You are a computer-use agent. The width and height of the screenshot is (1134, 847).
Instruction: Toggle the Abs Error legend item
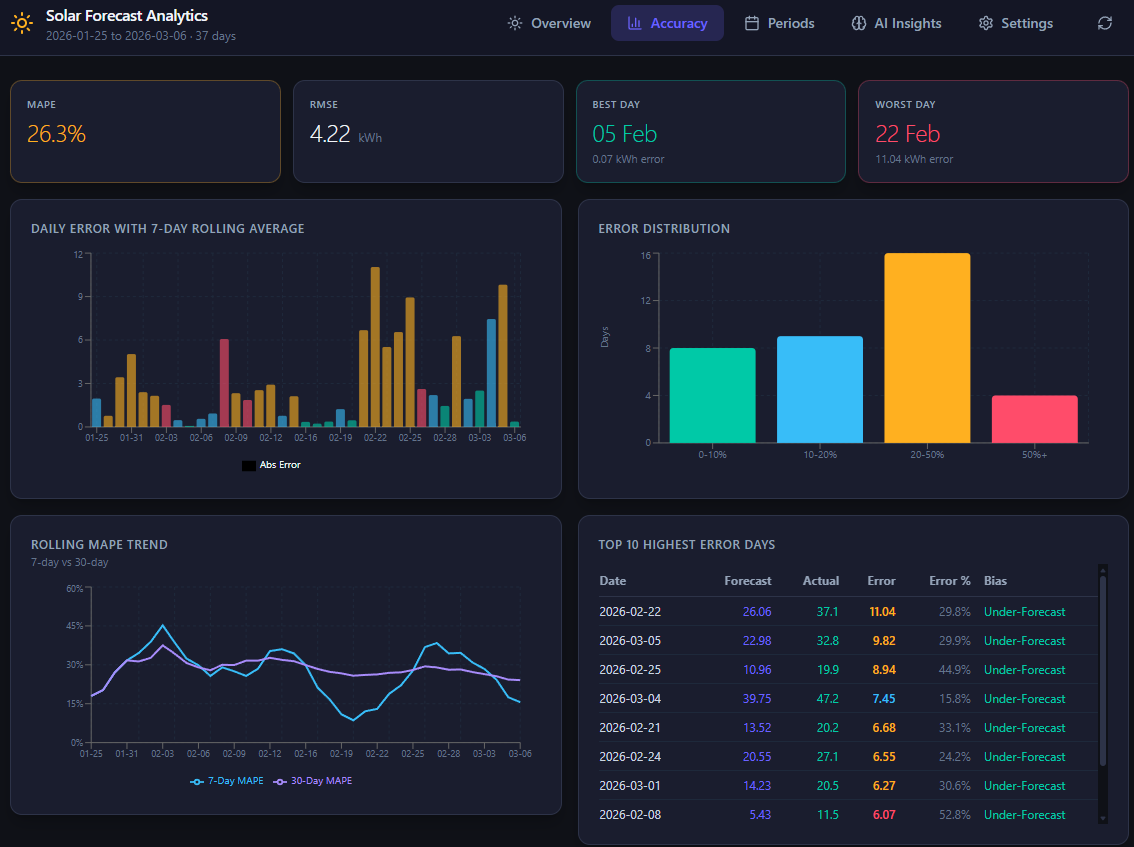[271, 465]
